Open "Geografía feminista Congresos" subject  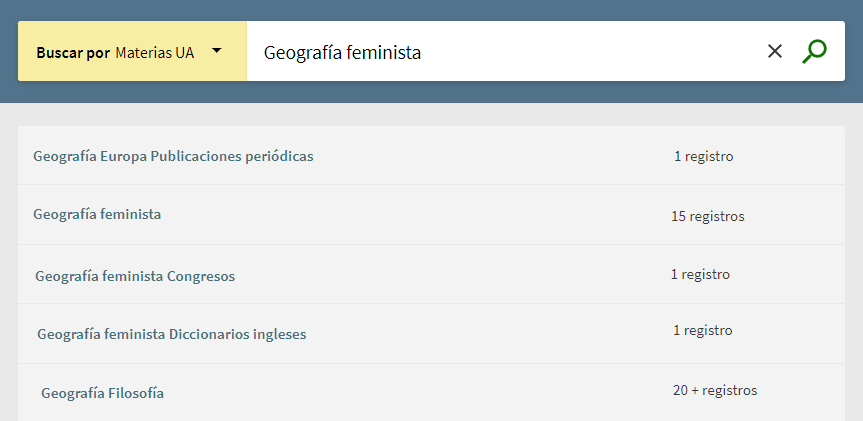135,276
